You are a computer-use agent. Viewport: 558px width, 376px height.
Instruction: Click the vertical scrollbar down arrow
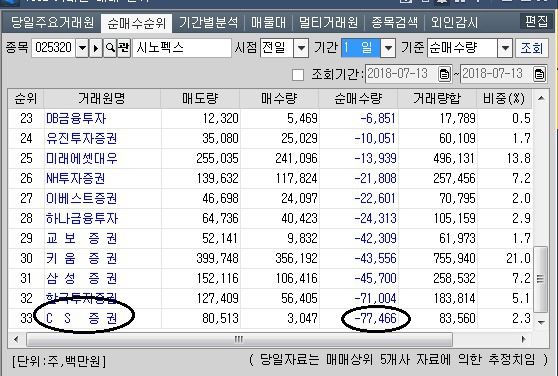point(541,322)
